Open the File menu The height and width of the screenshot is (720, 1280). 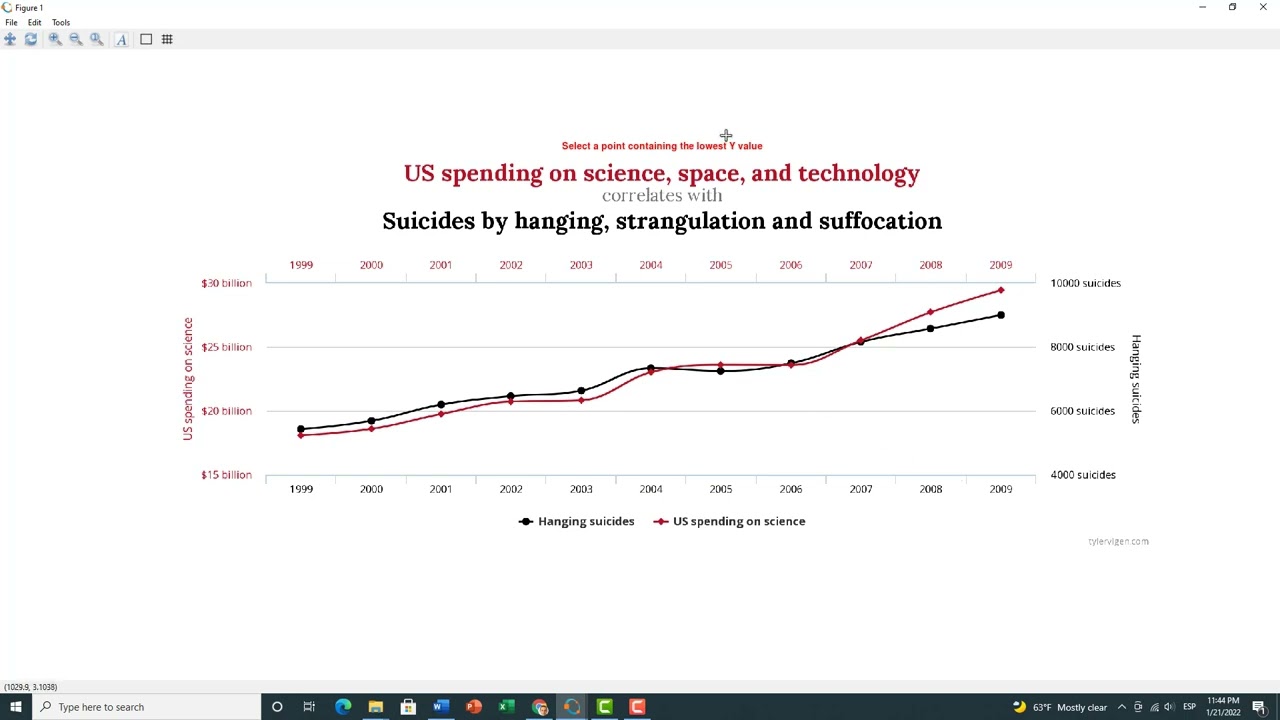[x=11, y=22]
